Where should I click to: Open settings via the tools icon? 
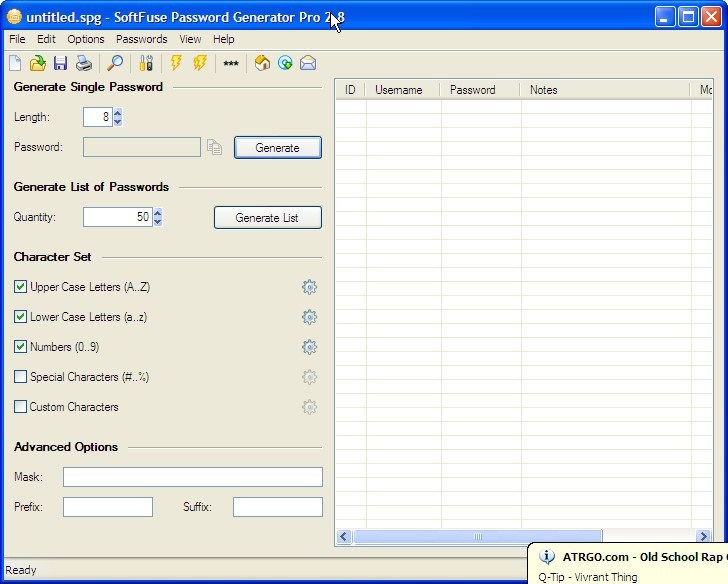pyautogui.click(x=146, y=63)
